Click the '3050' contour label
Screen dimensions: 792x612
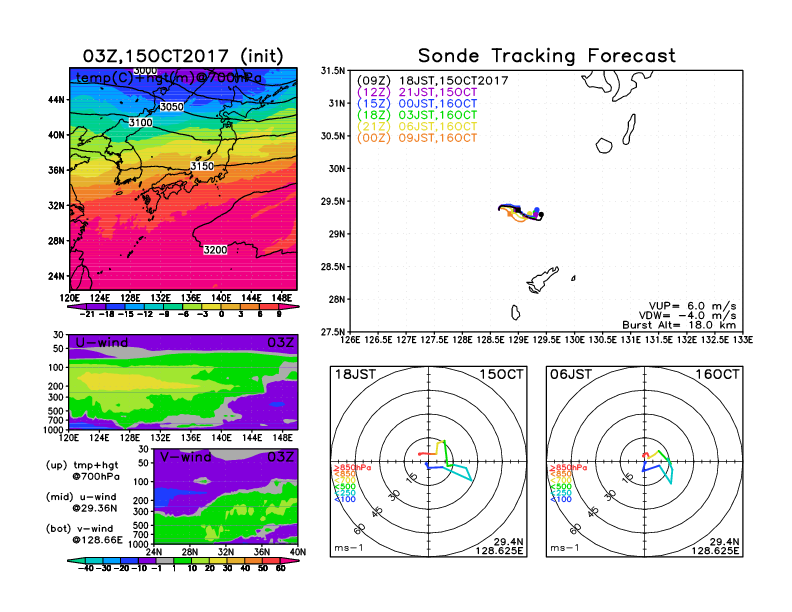pos(172,107)
